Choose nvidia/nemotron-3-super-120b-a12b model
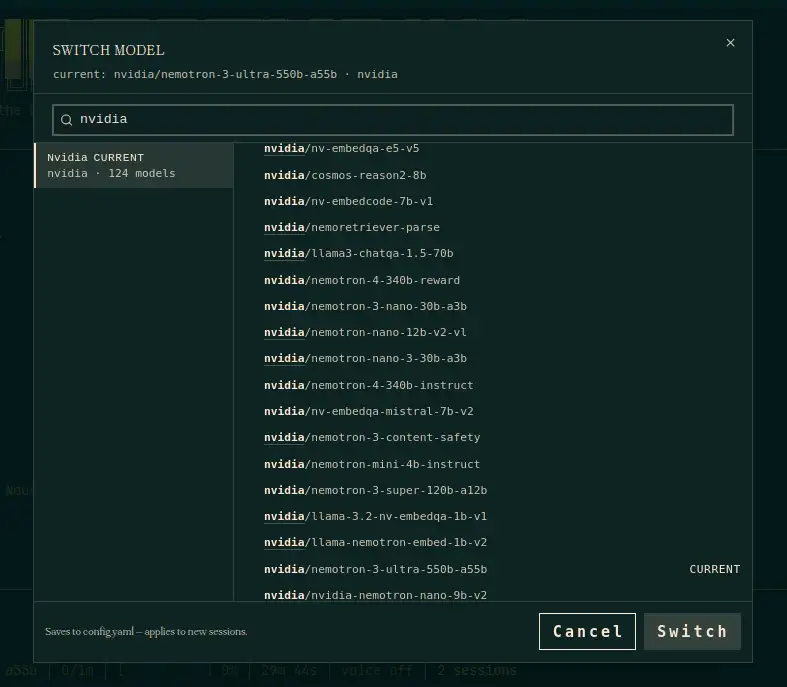Image resolution: width=787 pixels, height=687 pixels. (494, 490)
